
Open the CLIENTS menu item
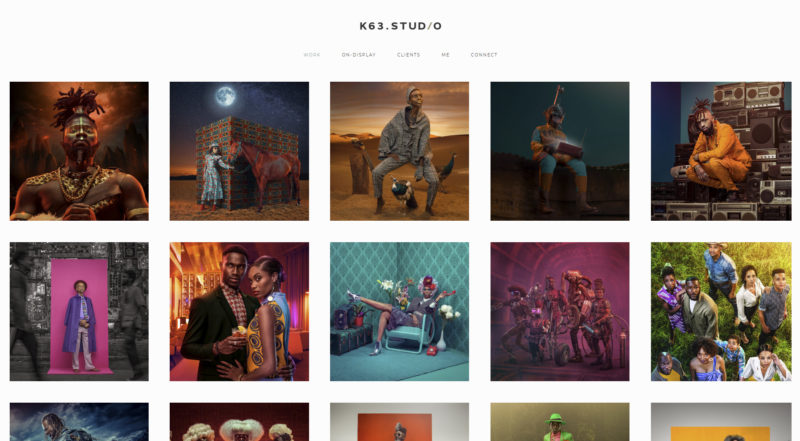point(409,55)
